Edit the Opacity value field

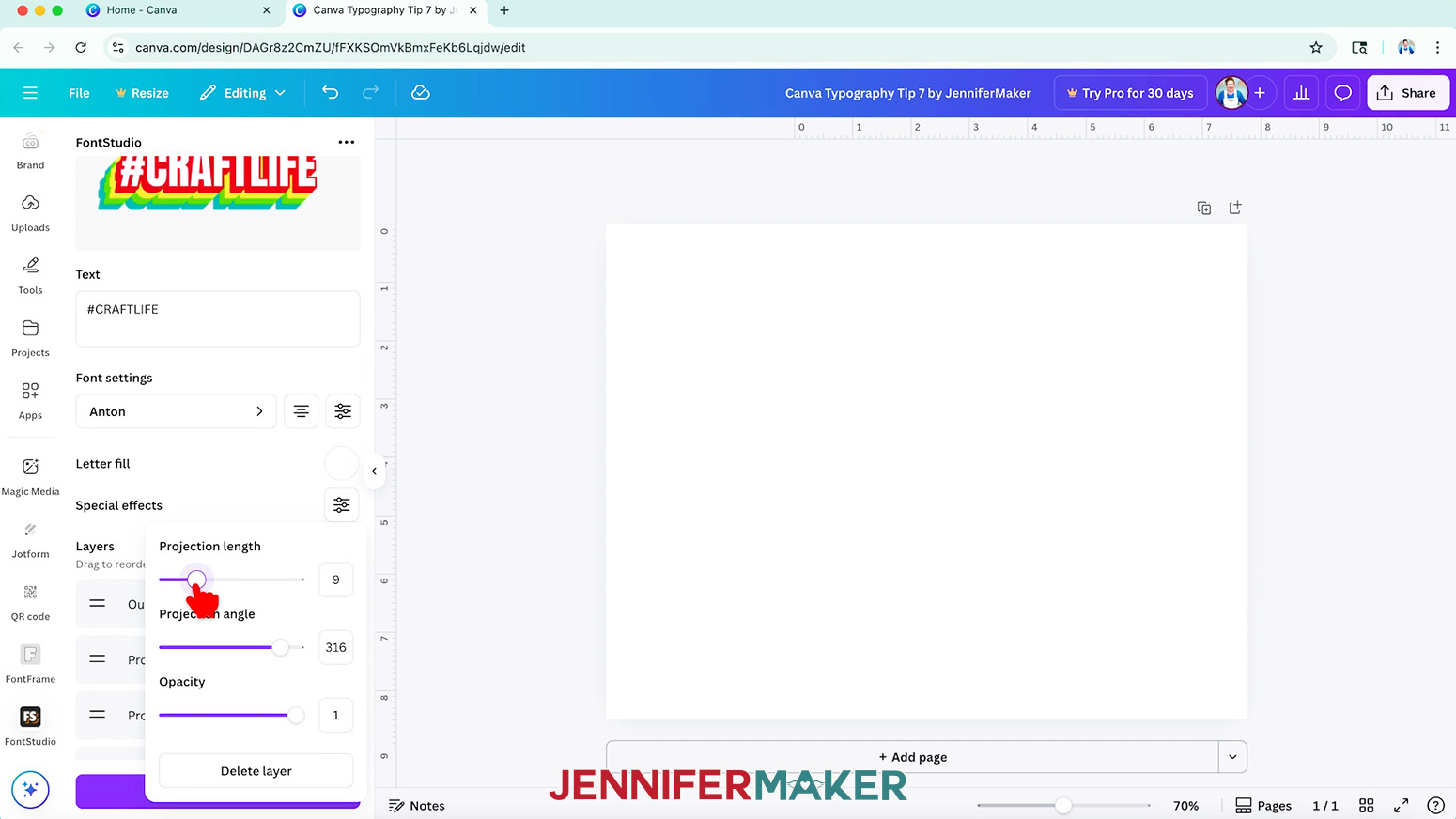pyautogui.click(x=335, y=715)
